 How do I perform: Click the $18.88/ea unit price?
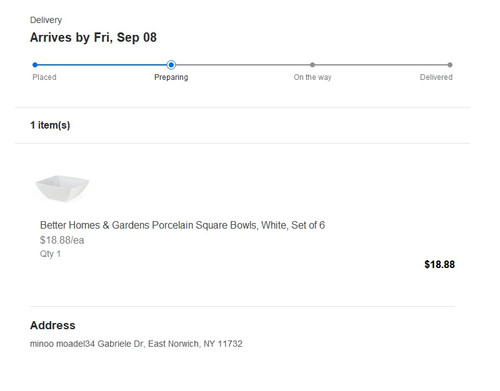click(x=62, y=240)
